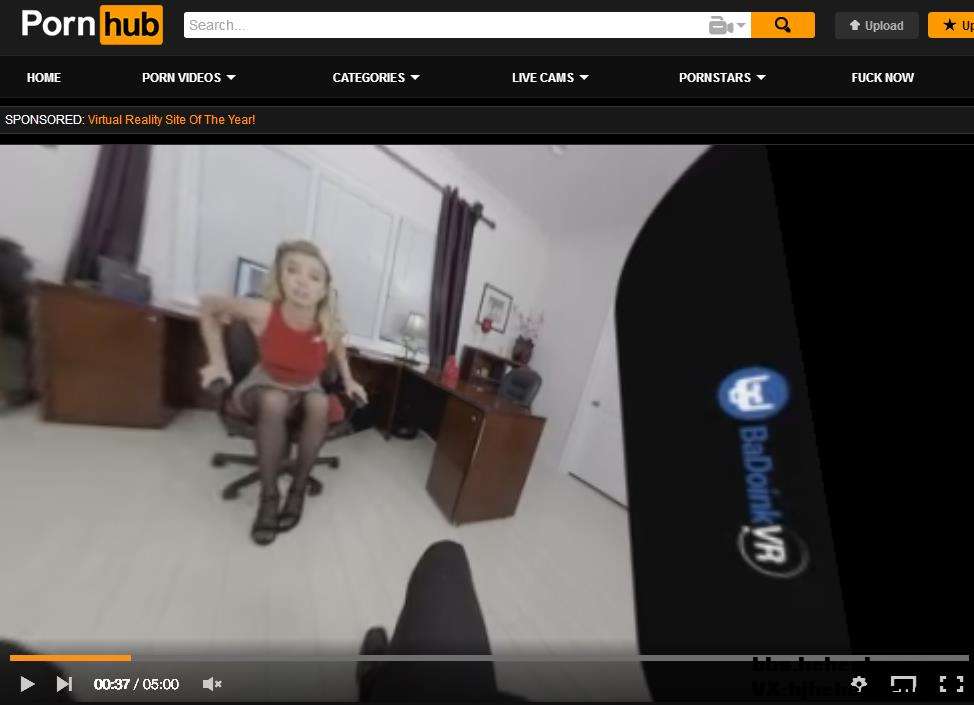This screenshot has height=705, width=974.
Task: Expand the Live Cams dropdown menu
Action: click(x=550, y=77)
